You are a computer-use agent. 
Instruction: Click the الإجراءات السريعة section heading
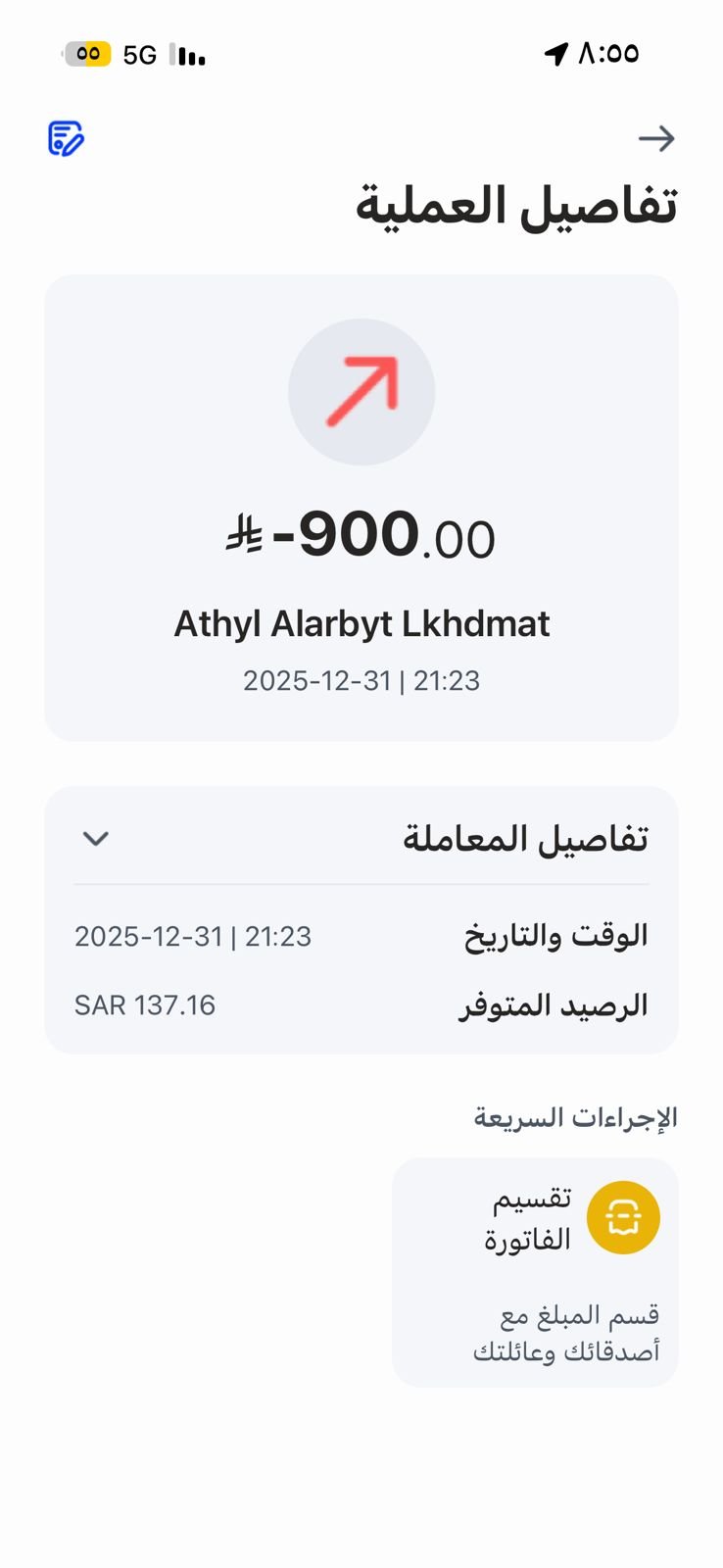[575, 1117]
